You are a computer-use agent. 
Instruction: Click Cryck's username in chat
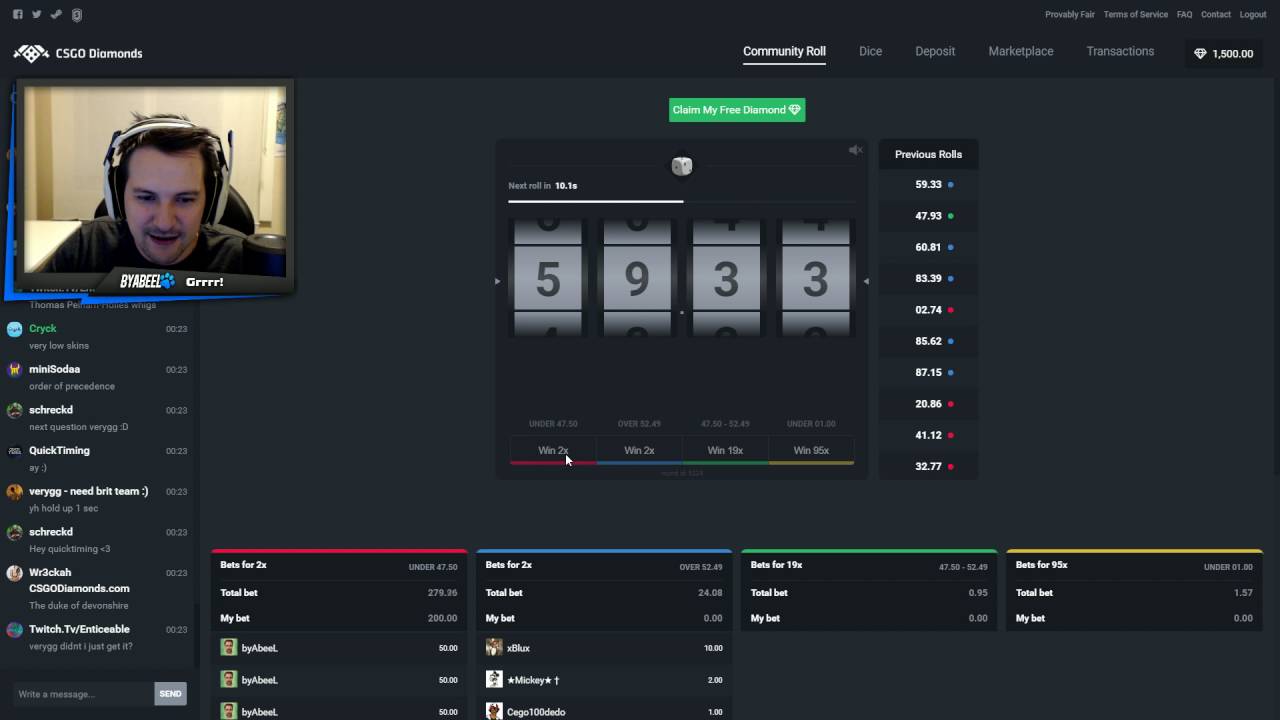pos(43,329)
